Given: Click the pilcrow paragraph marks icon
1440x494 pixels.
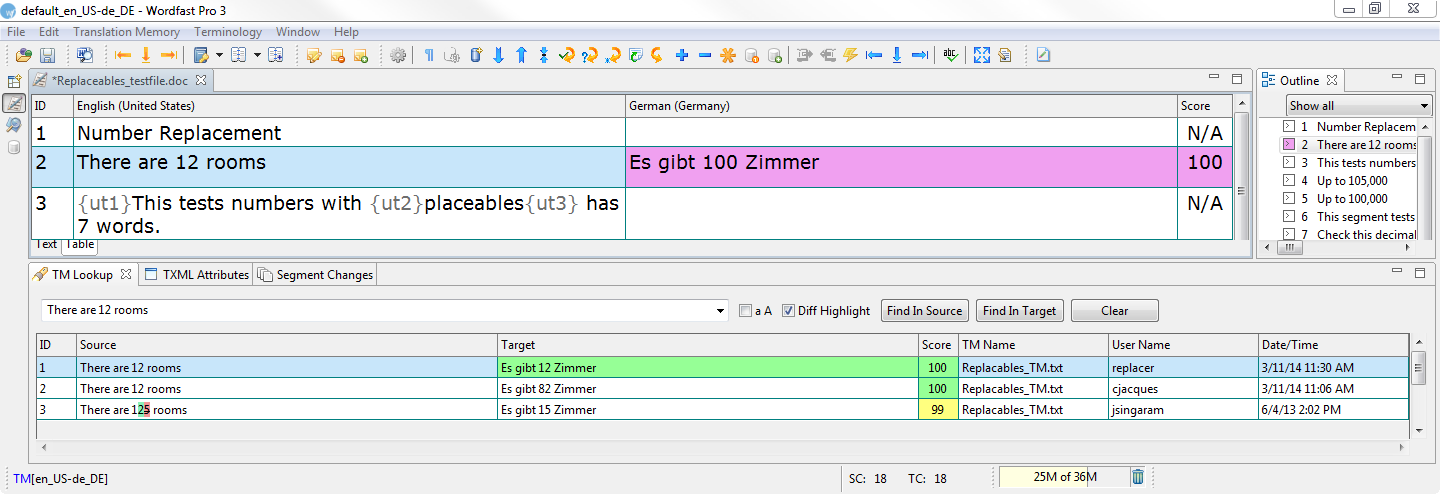Looking at the screenshot, I should tap(429, 55).
